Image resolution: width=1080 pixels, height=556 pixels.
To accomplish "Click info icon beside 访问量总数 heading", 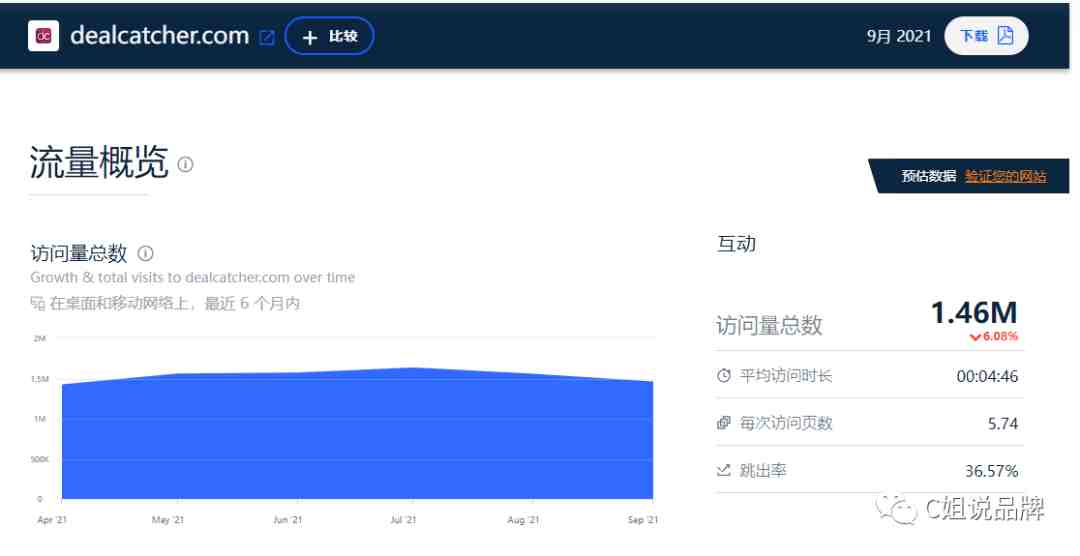I will [x=145, y=253].
